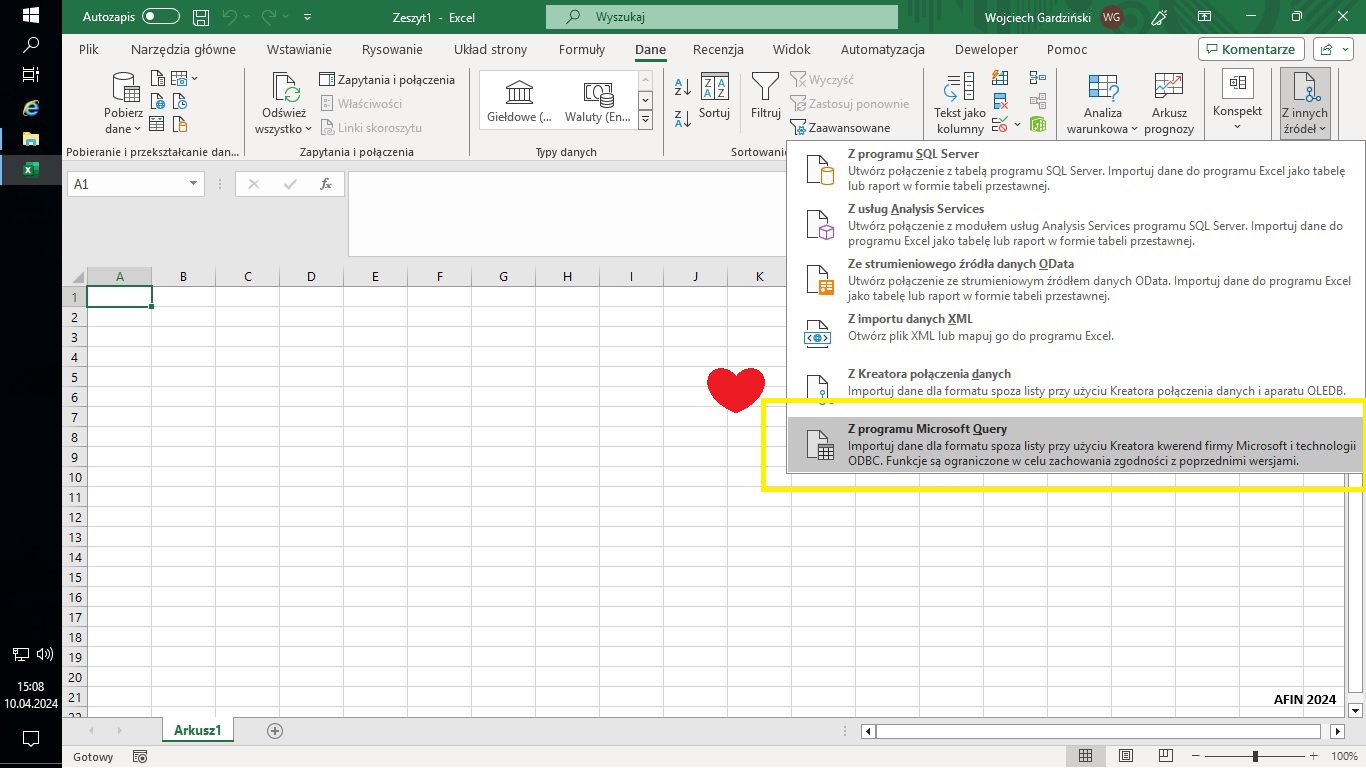Click the insert function fx icon
This screenshot has height=768, width=1366.
point(325,184)
